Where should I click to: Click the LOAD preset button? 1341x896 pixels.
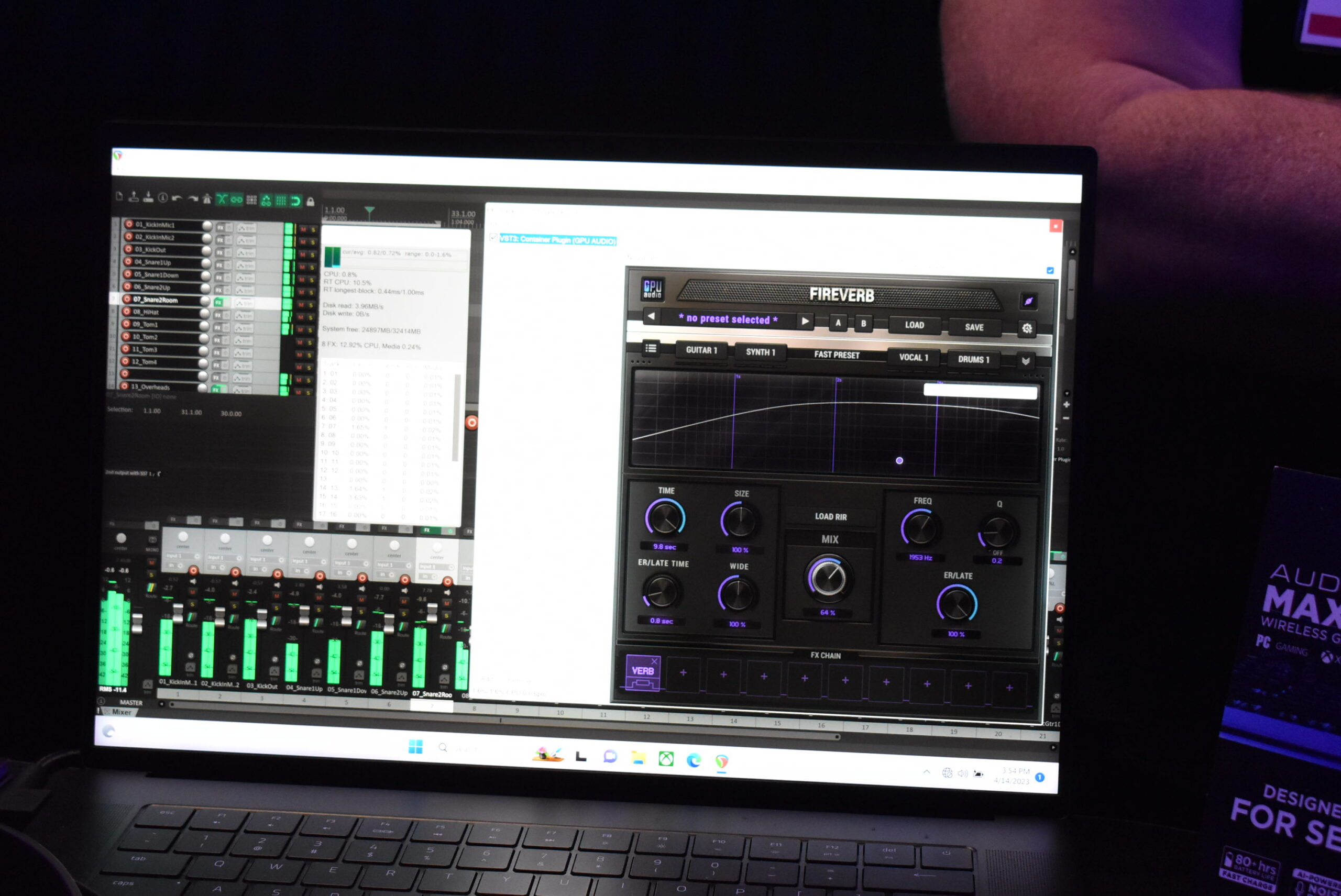(914, 325)
